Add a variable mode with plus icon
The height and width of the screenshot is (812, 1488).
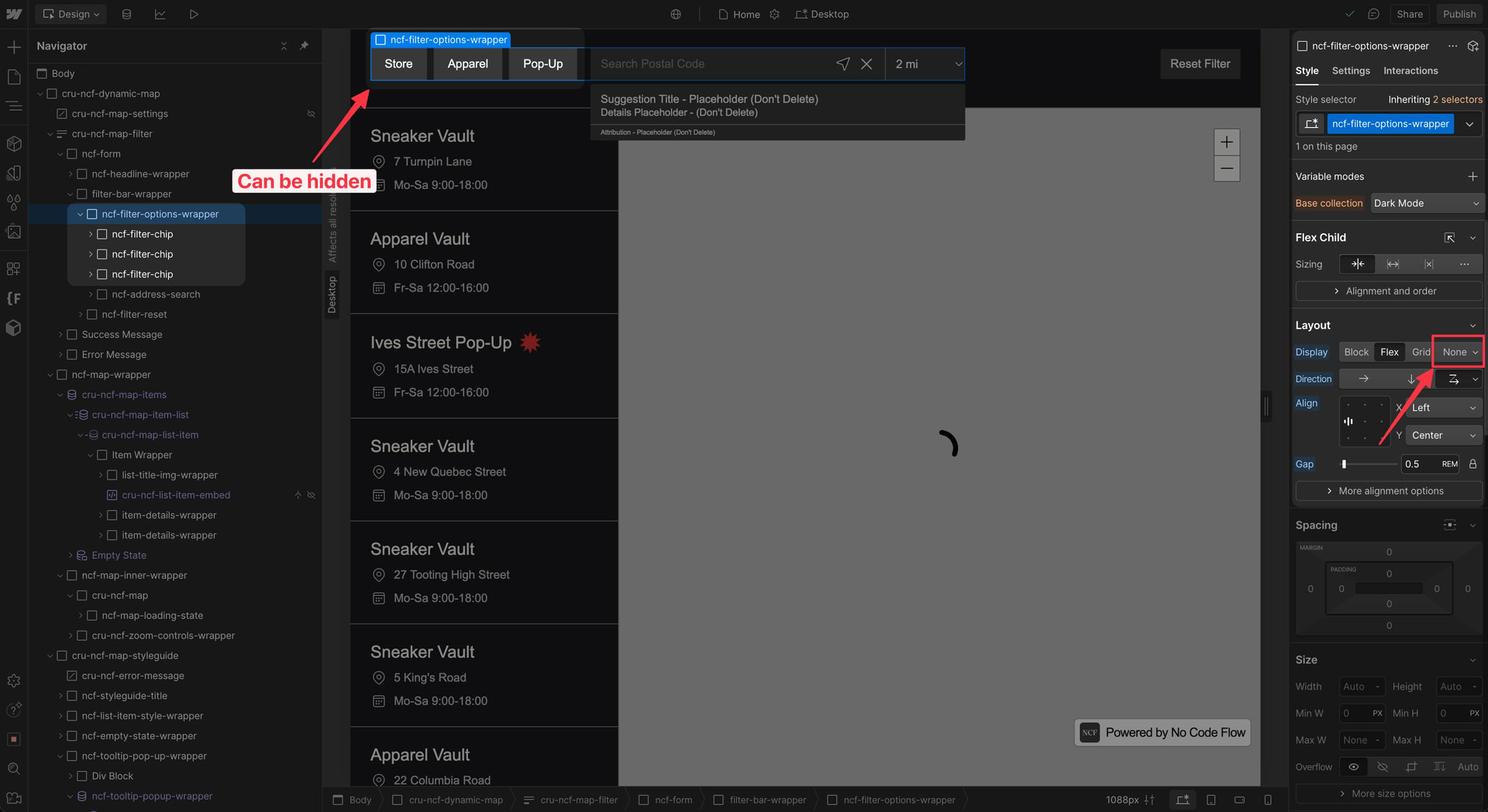(1472, 177)
